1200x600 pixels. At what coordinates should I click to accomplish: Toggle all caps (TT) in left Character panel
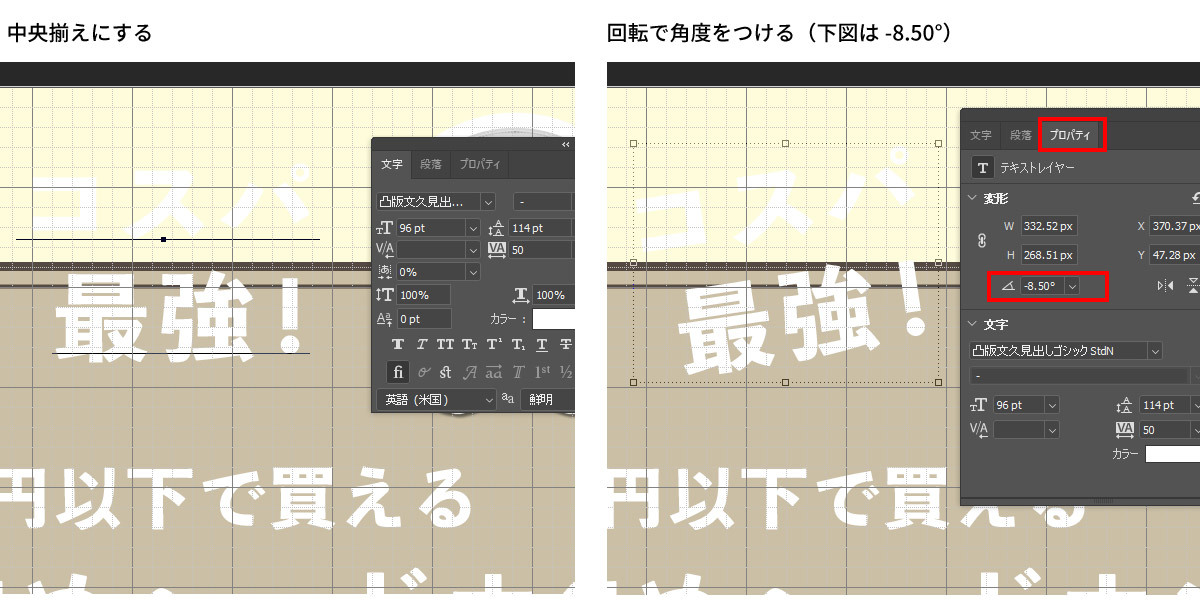[x=445, y=344]
